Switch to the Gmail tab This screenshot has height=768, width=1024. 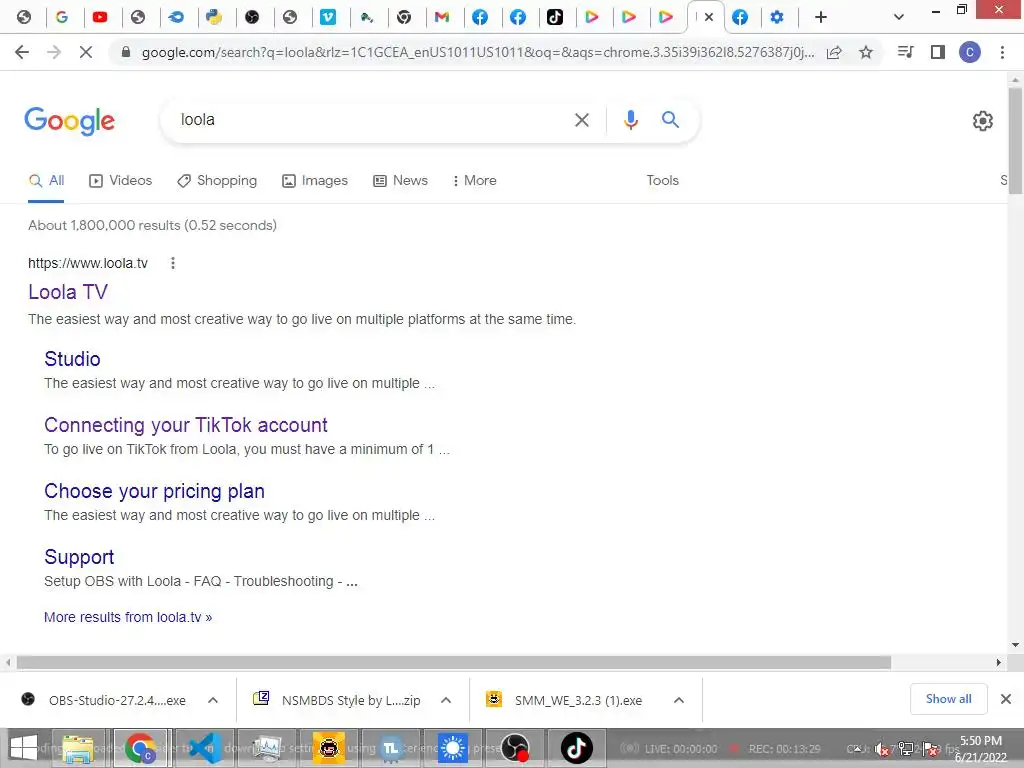pos(442,17)
